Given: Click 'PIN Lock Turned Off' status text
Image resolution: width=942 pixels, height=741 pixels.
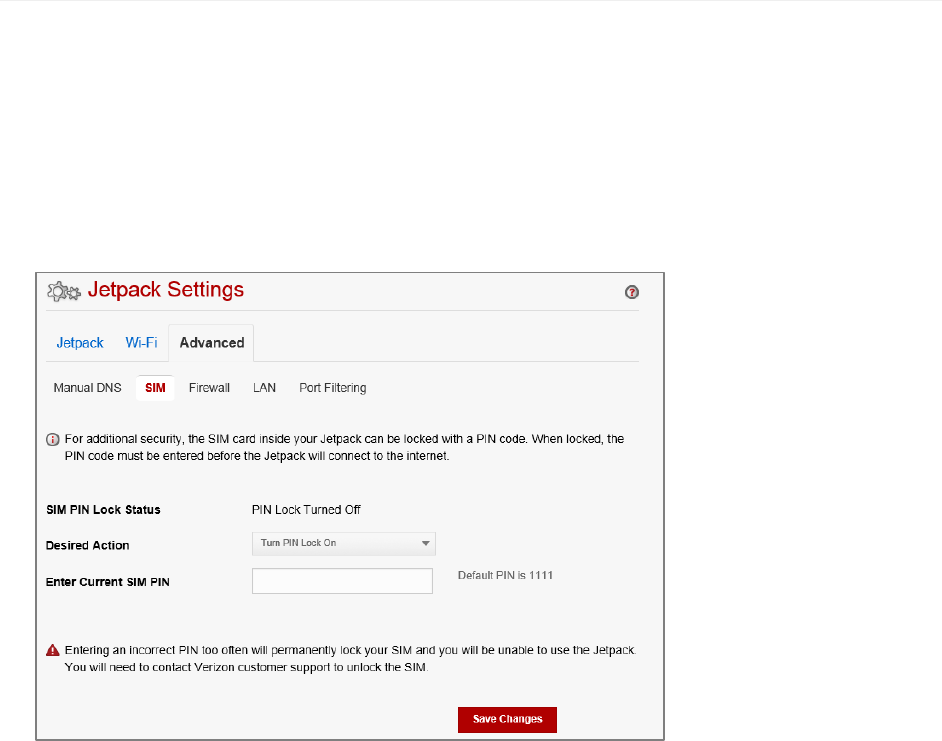Looking at the screenshot, I should [306, 510].
